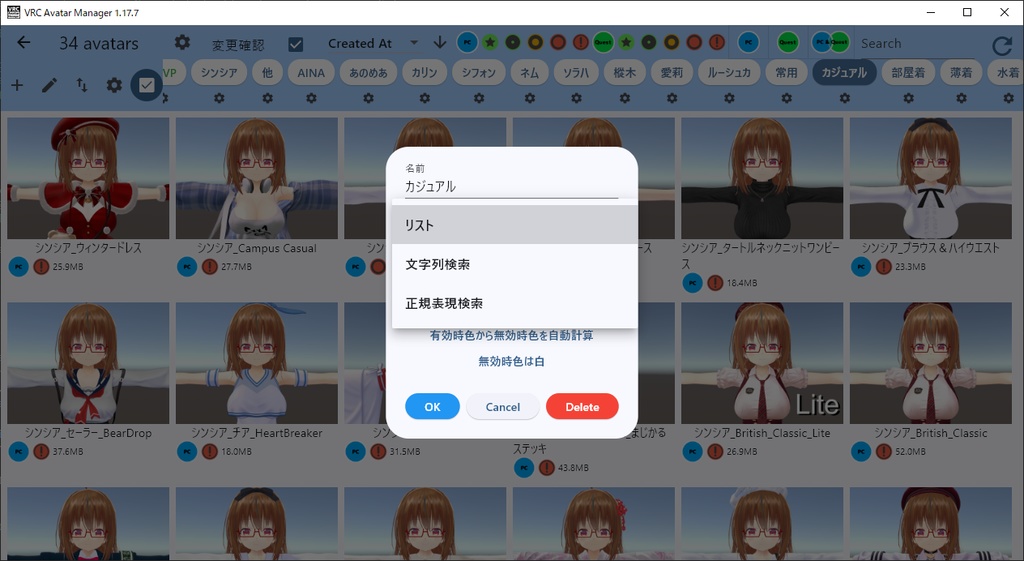Click PC icon under シンシア_Campus Casual
The image size is (1024, 561).
[187, 266]
